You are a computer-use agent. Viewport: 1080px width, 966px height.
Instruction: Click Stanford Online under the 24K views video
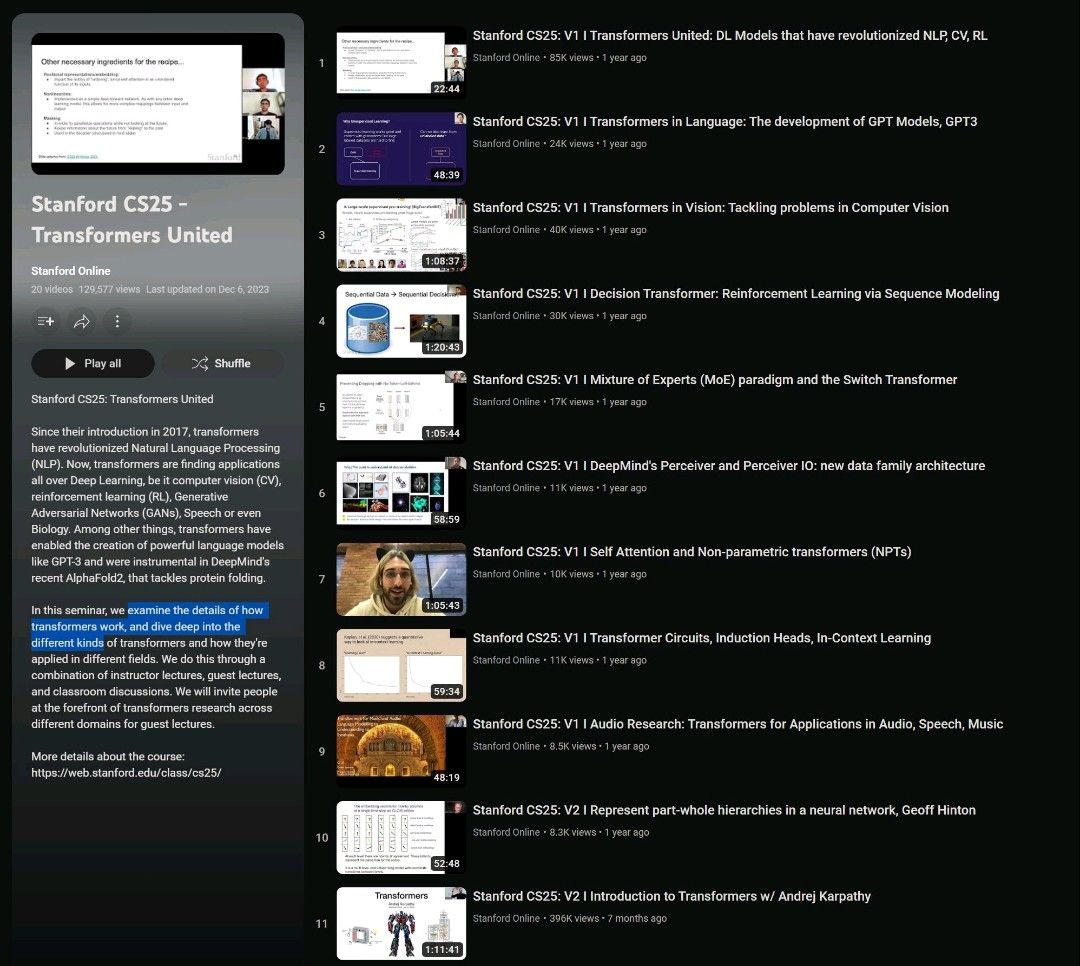[506, 144]
